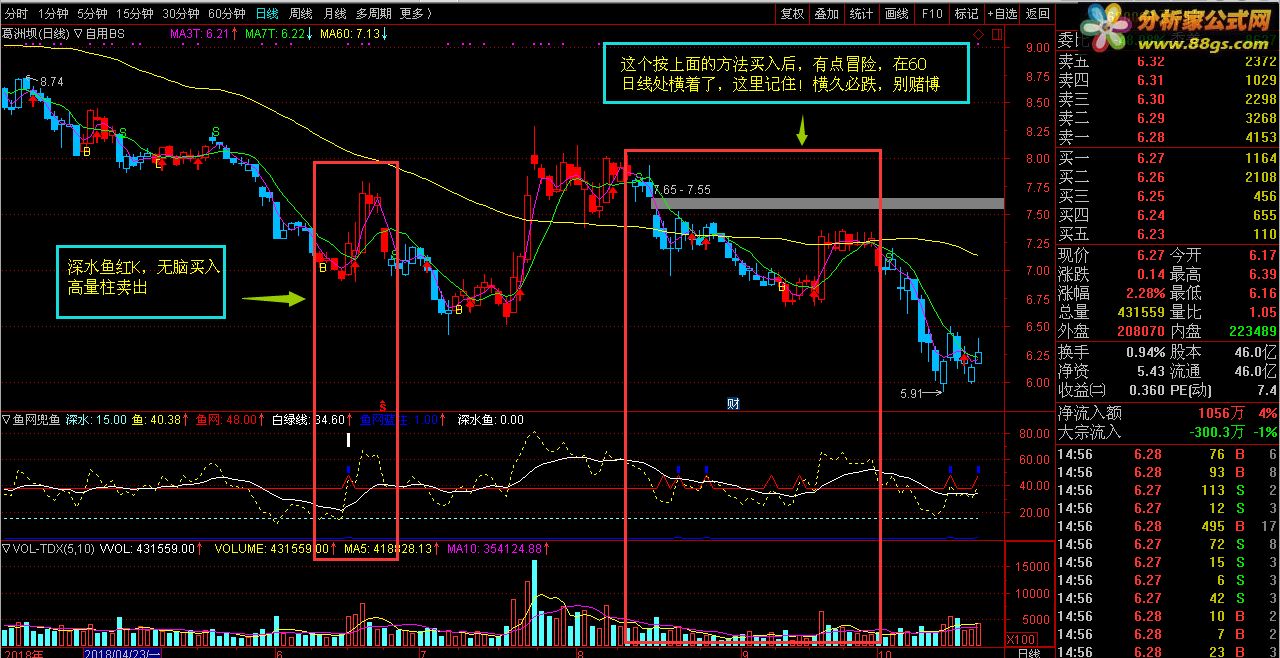The width and height of the screenshot is (1280, 658).
Task: Select the 买一 6.27 bid row
Action: (x=1167, y=158)
